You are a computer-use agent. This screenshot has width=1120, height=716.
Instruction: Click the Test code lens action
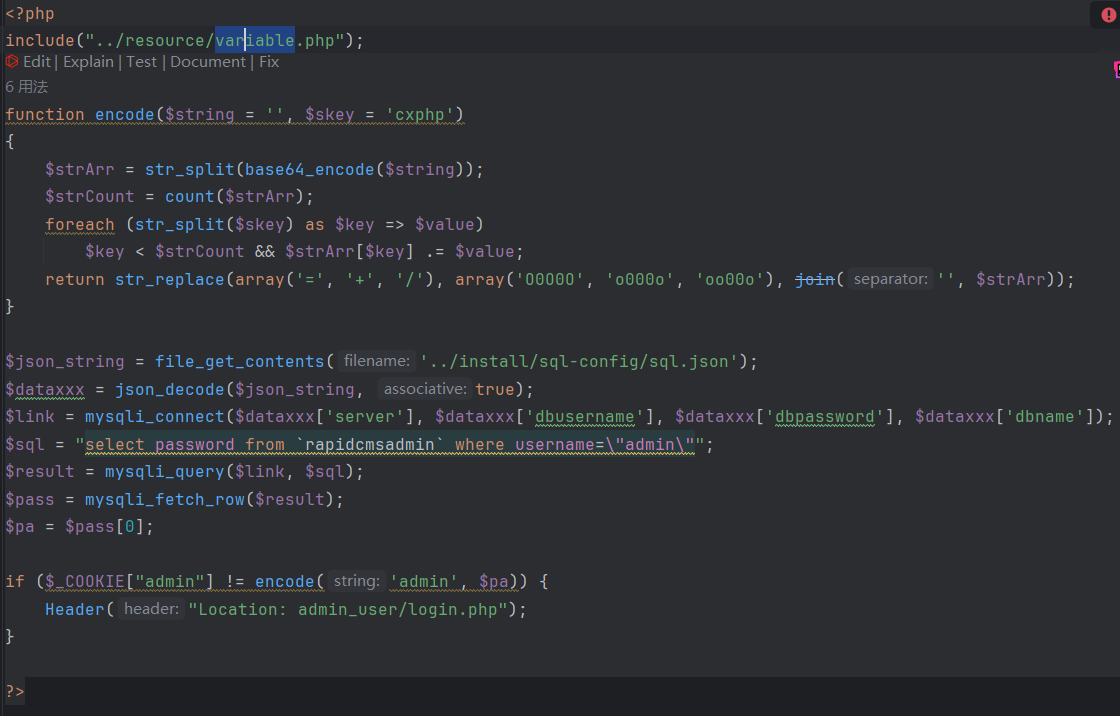click(x=141, y=62)
